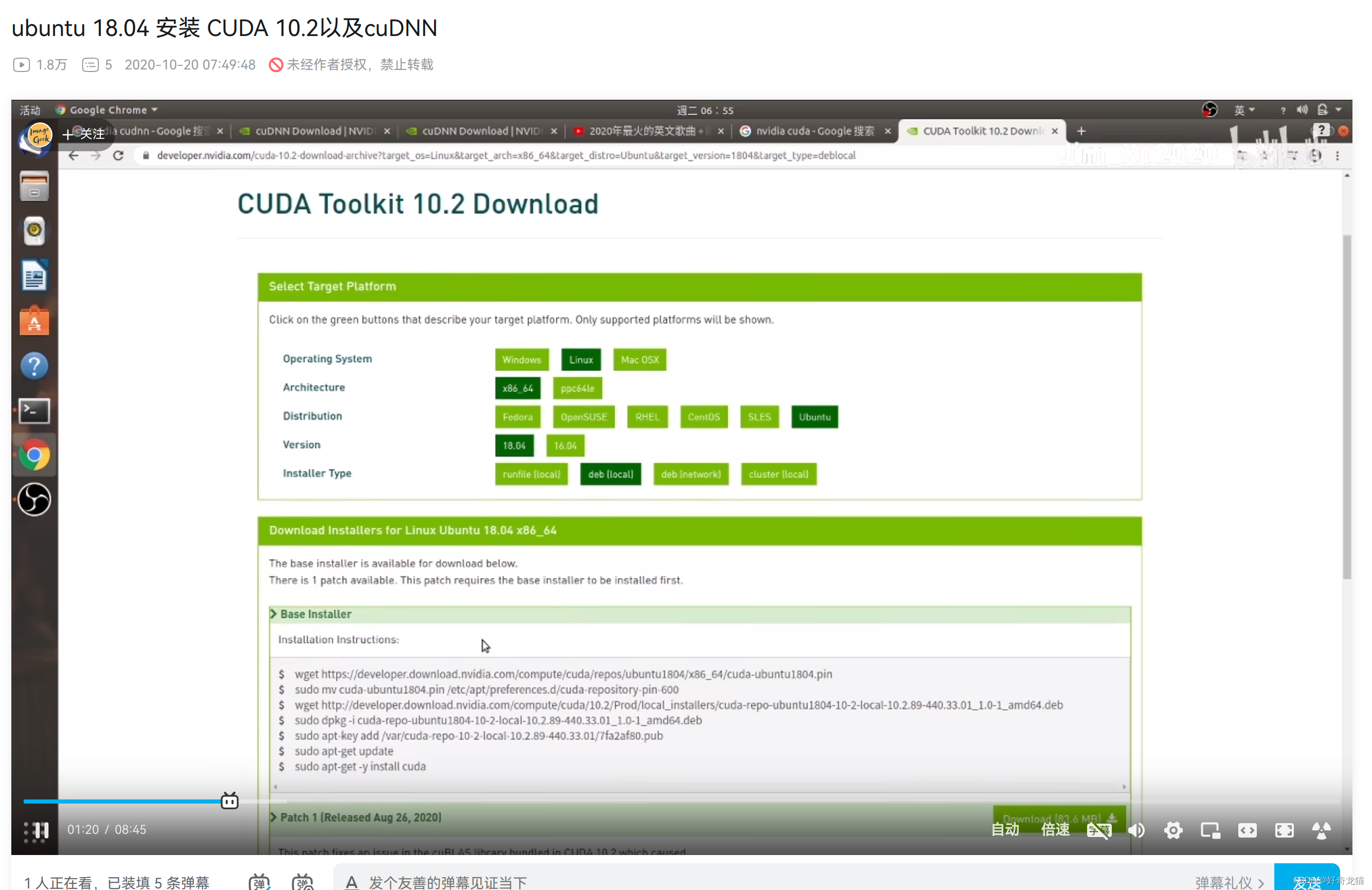
Task: Open danmaku display settings icon
Action: 303,882
